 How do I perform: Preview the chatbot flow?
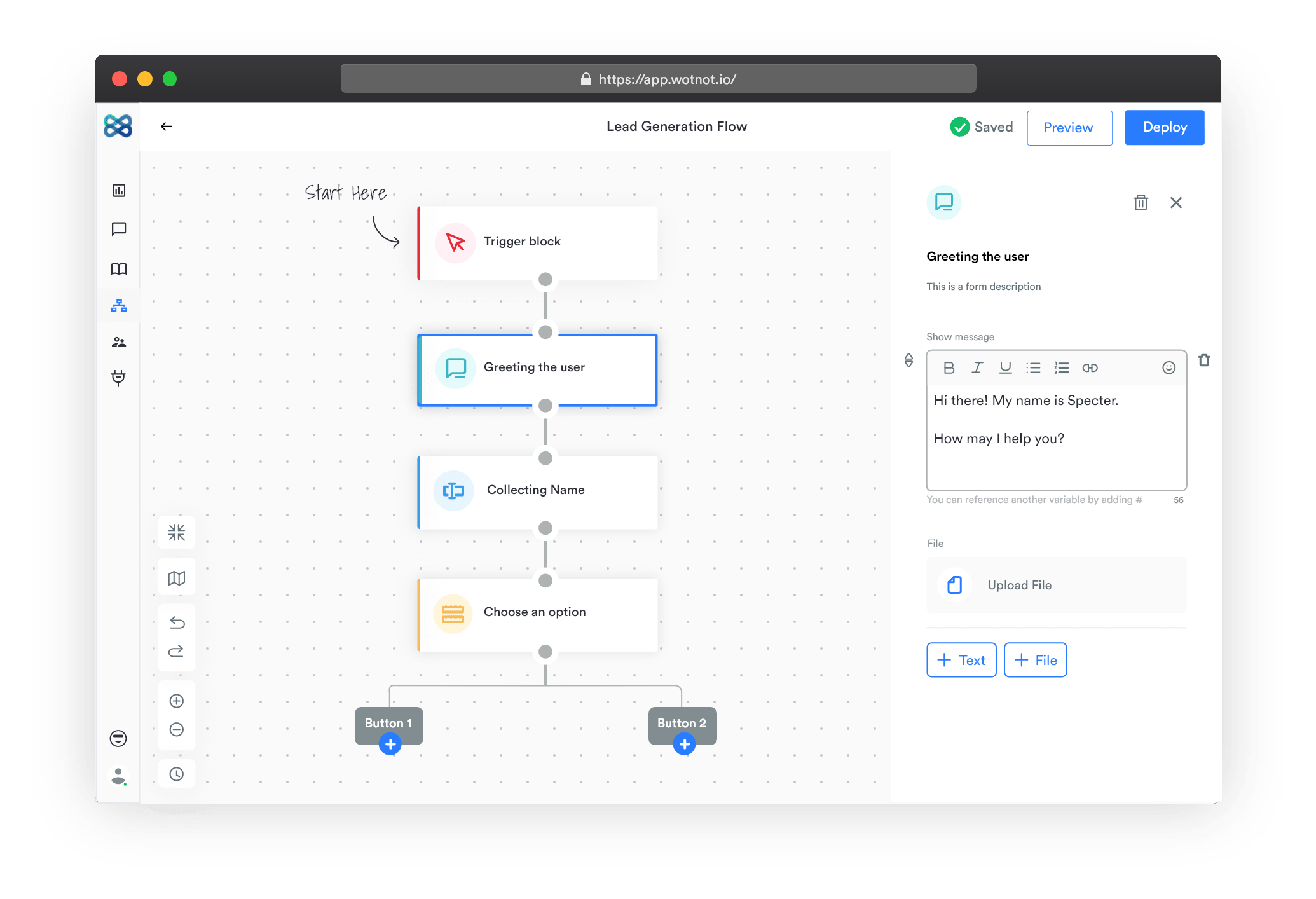[1069, 128]
